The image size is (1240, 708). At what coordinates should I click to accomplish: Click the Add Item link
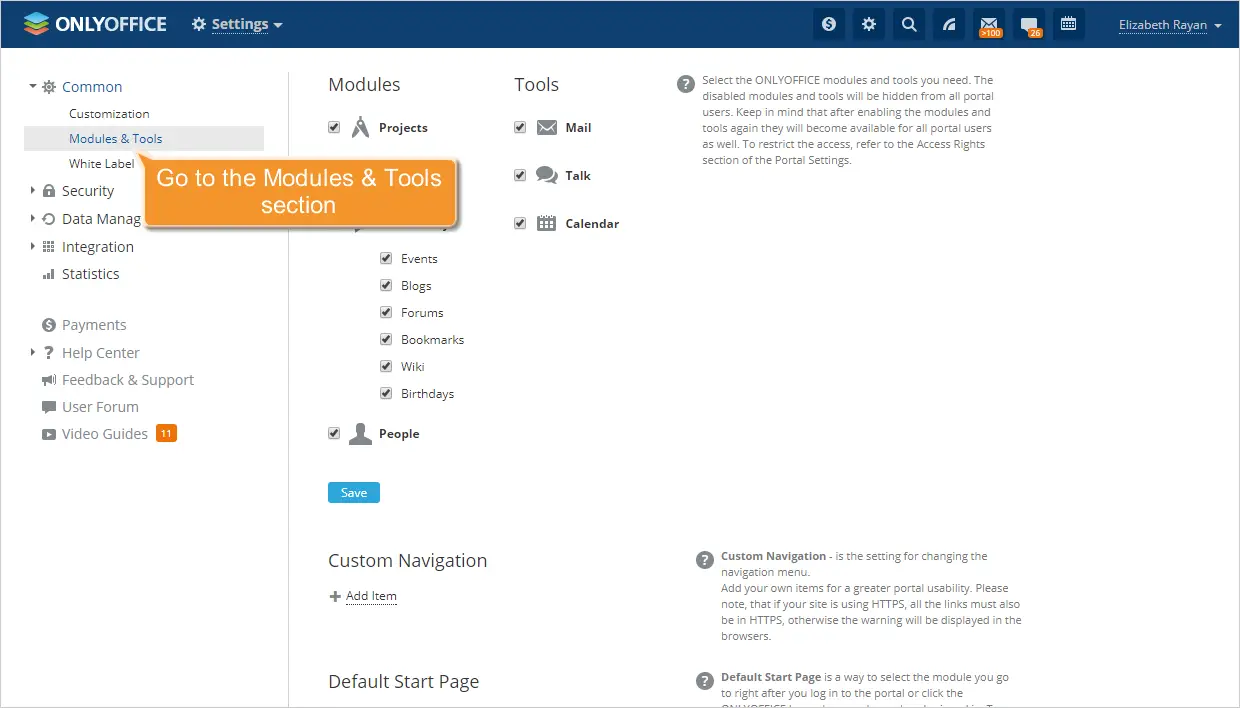coord(371,597)
